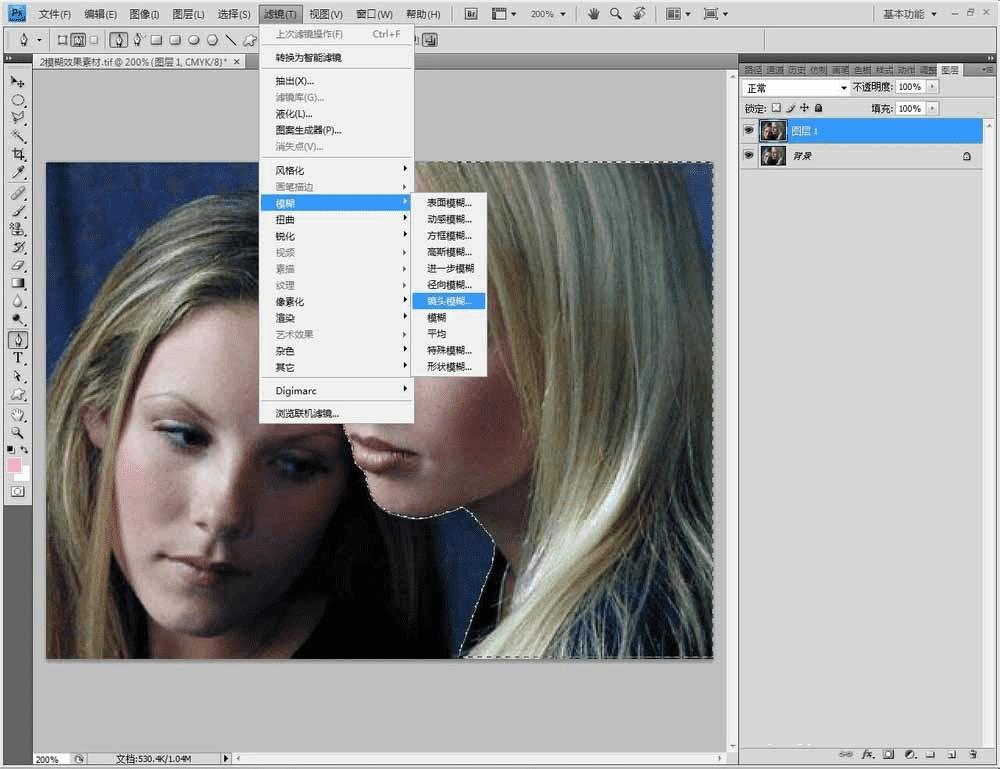Open the 正常 blend mode dropdown
Screen dimensions: 1000x769
(795, 87)
